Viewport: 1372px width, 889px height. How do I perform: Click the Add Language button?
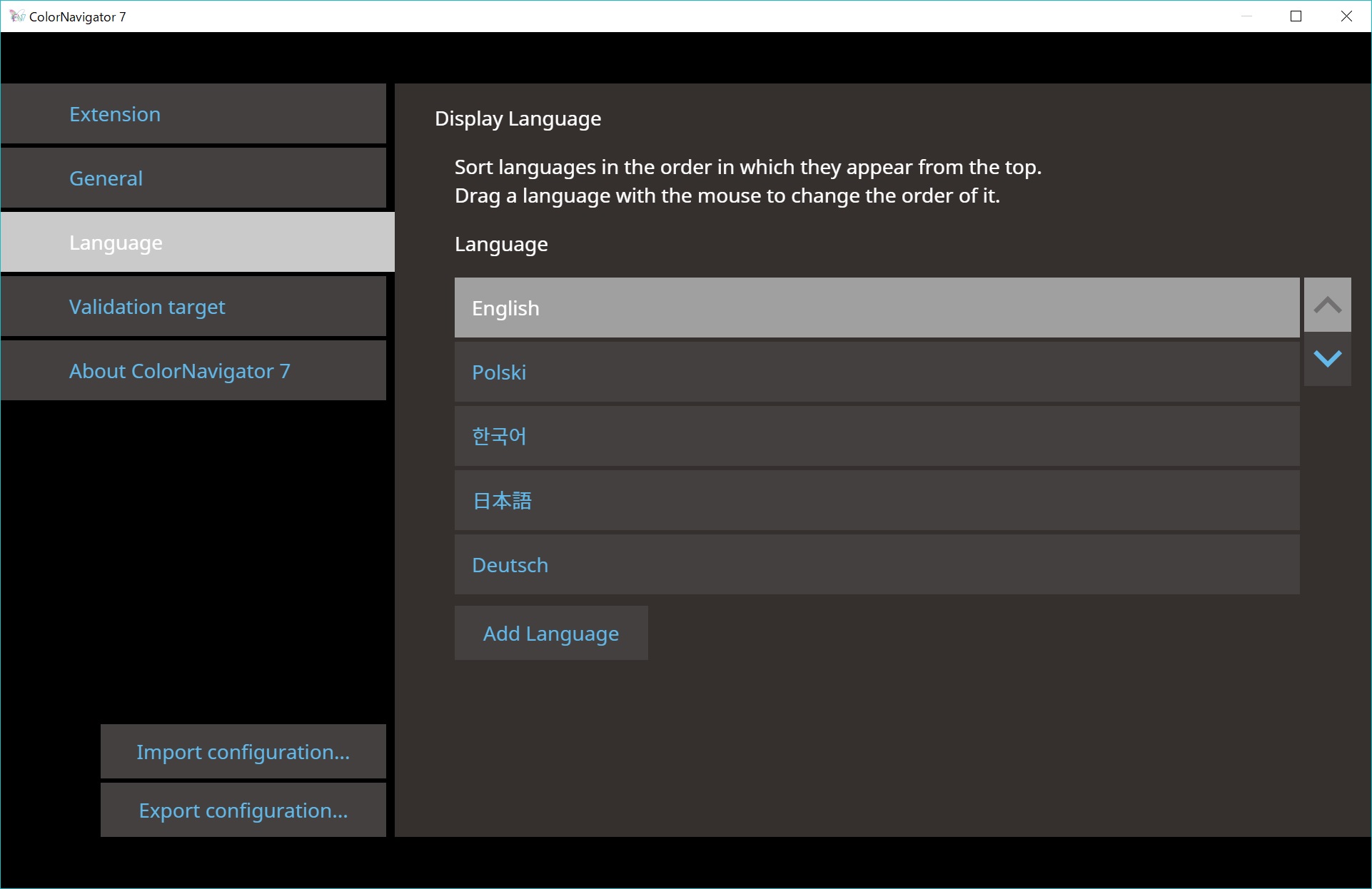click(551, 633)
